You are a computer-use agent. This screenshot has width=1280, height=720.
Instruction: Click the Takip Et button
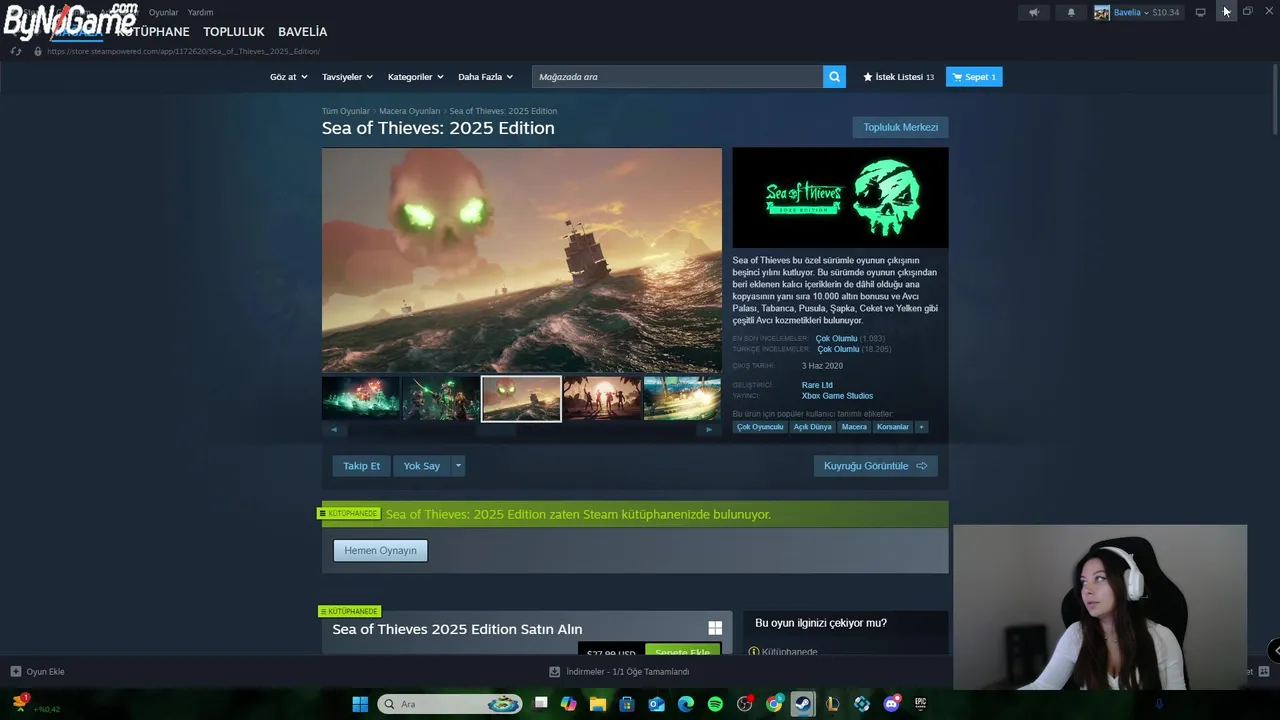(x=361, y=466)
